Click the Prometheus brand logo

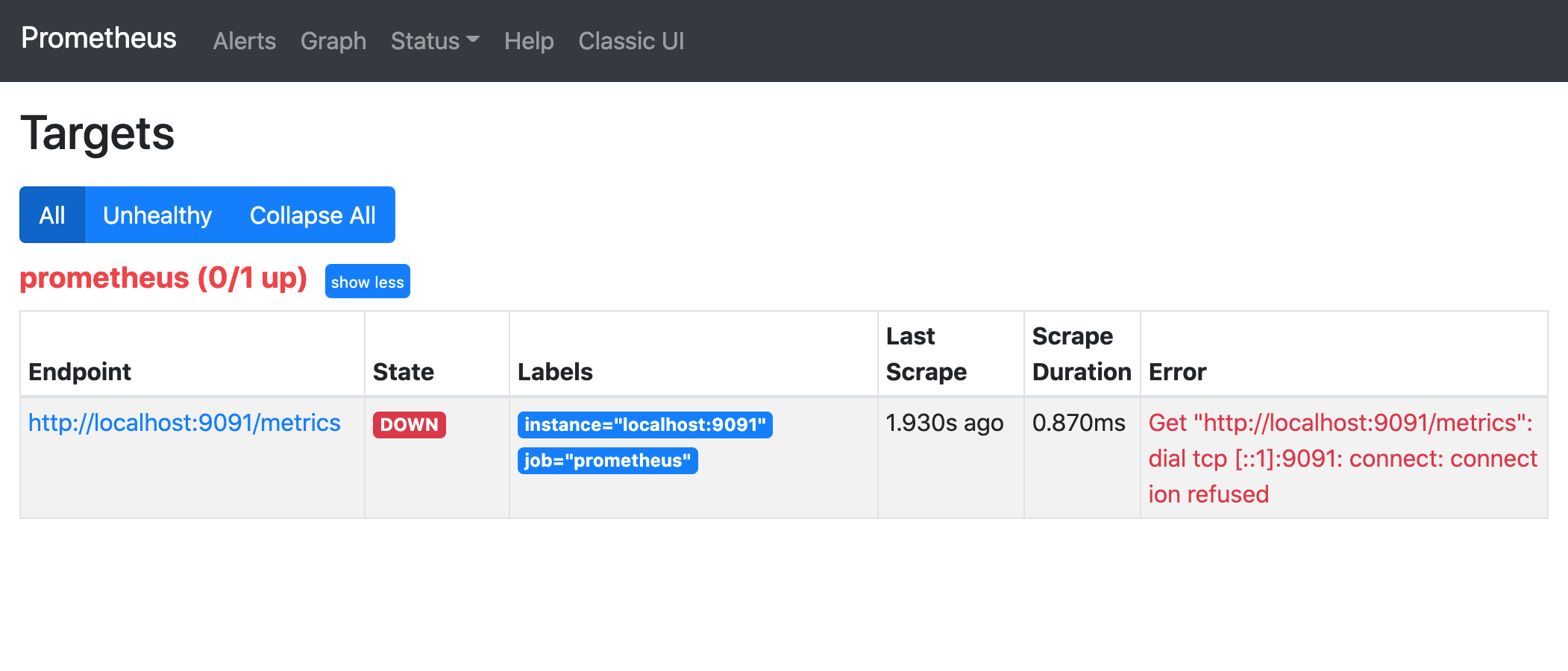[98, 39]
